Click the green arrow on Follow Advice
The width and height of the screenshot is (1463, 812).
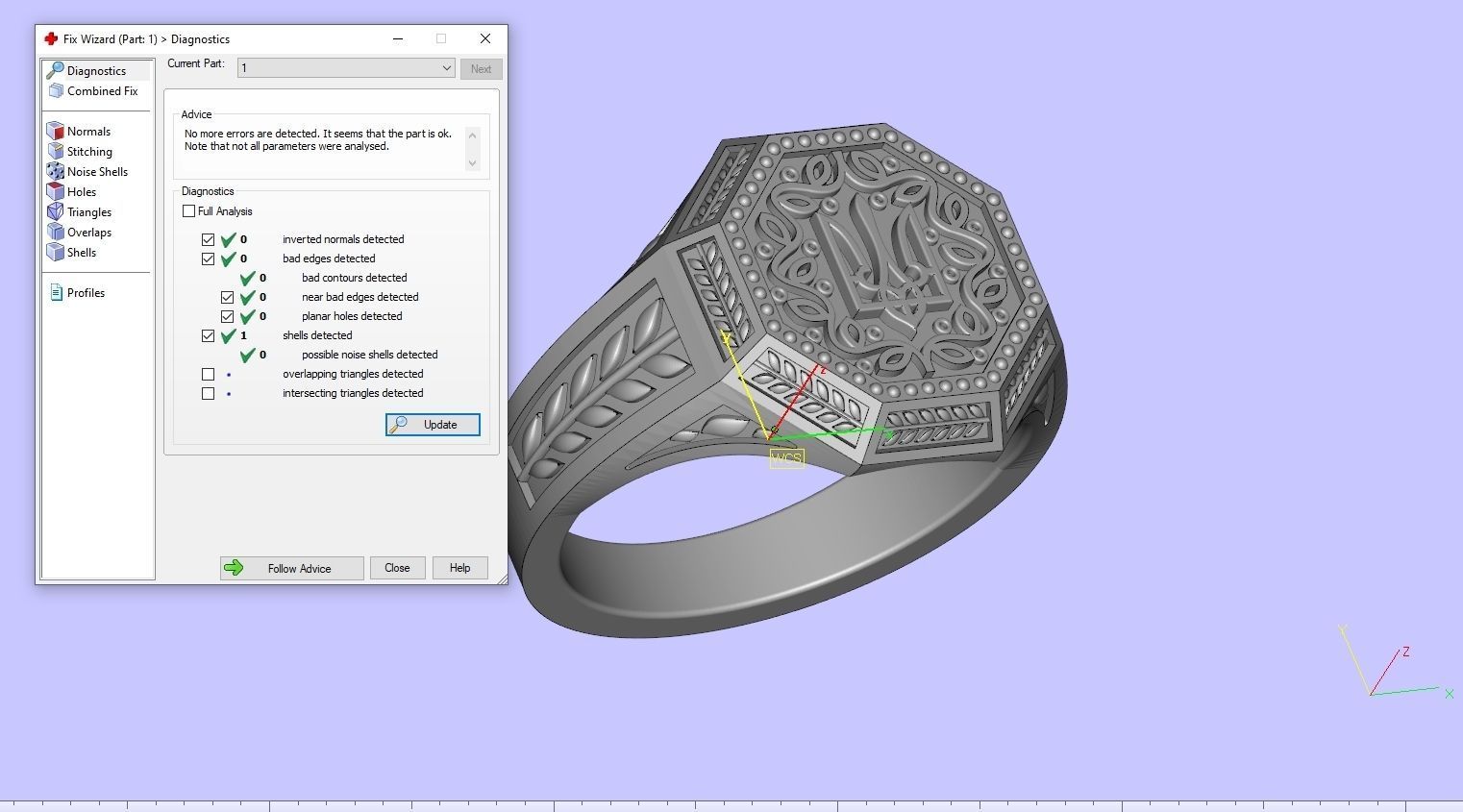tap(234, 568)
